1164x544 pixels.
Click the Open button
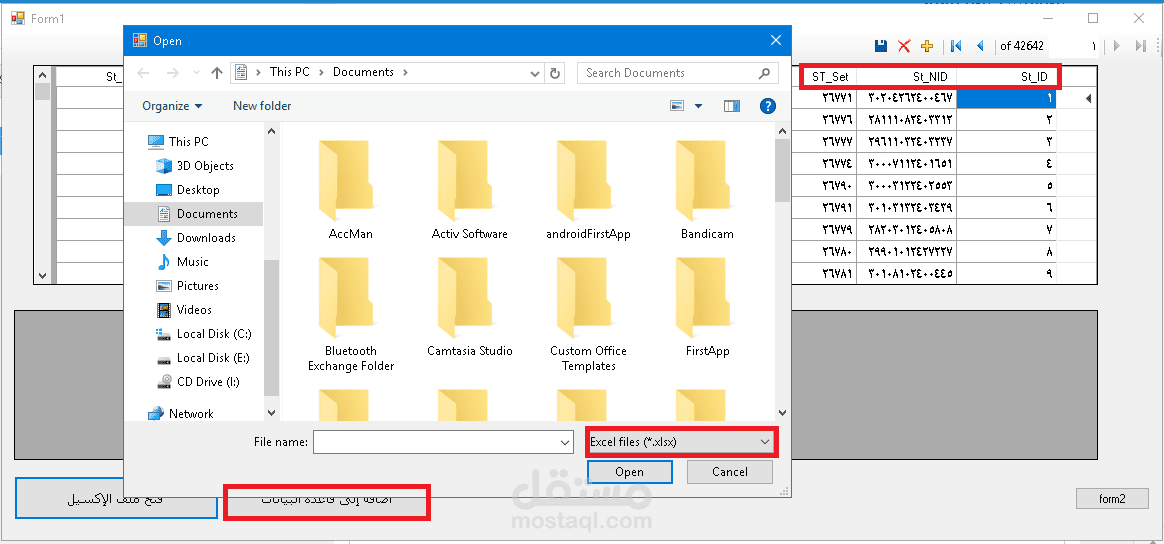pos(630,472)
